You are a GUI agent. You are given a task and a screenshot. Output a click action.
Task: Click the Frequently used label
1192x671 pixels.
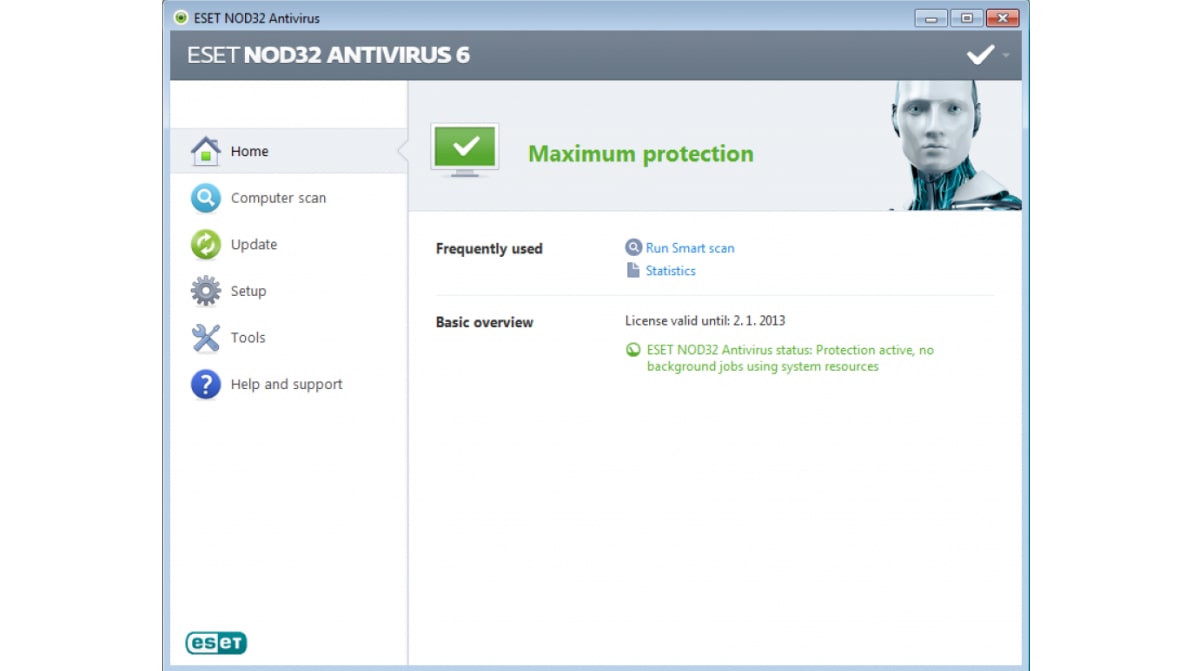point(489,248)
